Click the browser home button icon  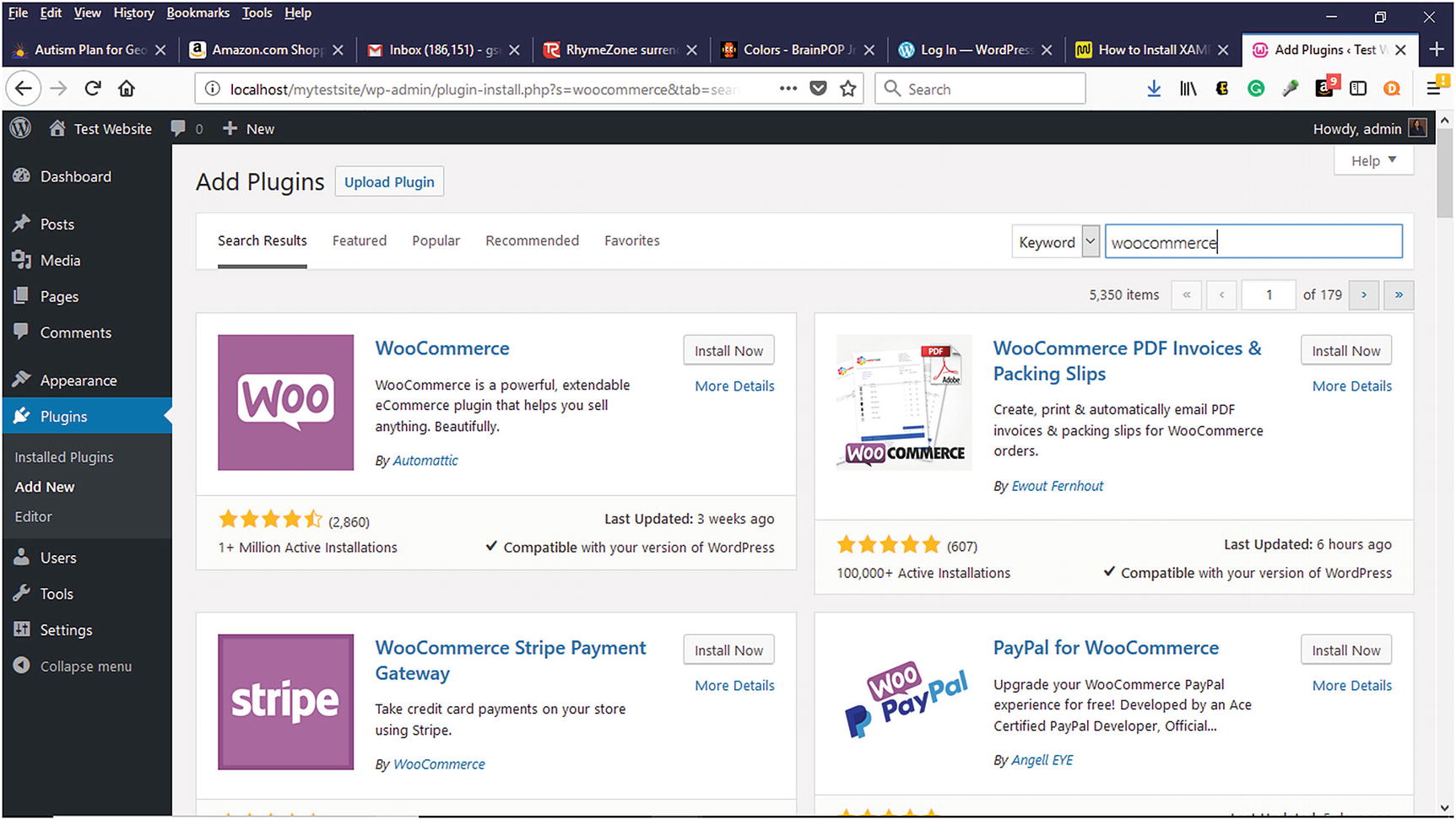[x=127, y=89]
